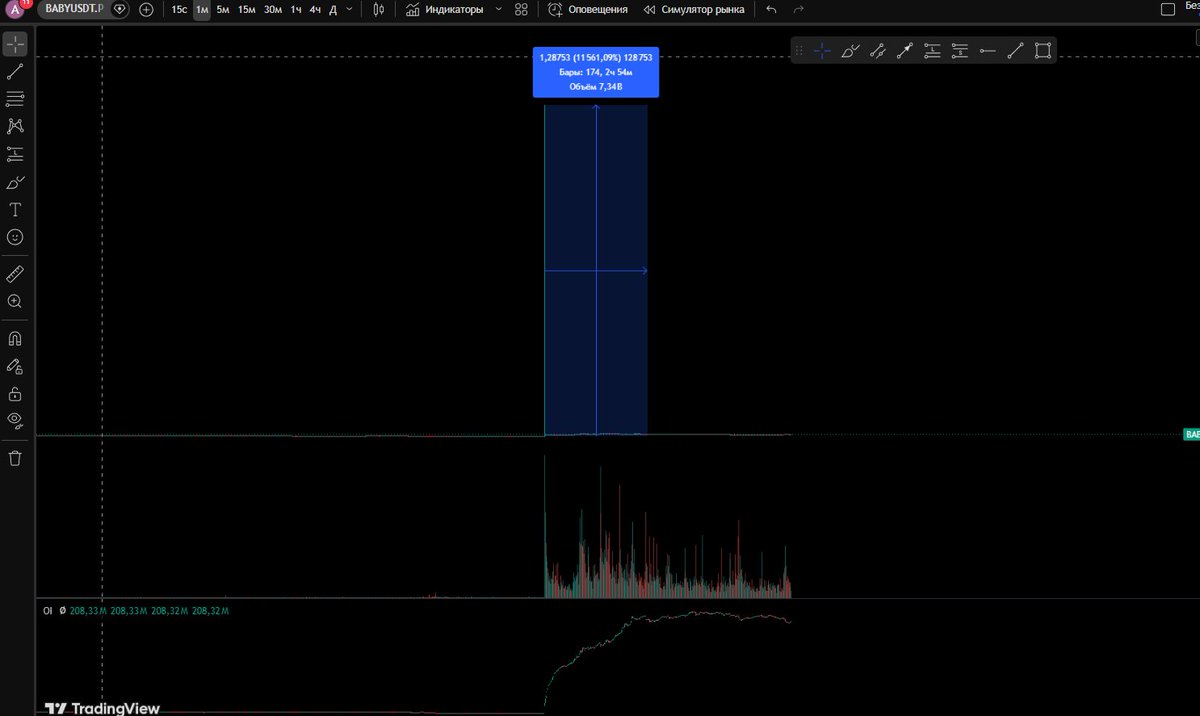Select trend line in floating favorites toolbar
The width and height of the screenshot is (1200, 716).
tap(1015, 50)
